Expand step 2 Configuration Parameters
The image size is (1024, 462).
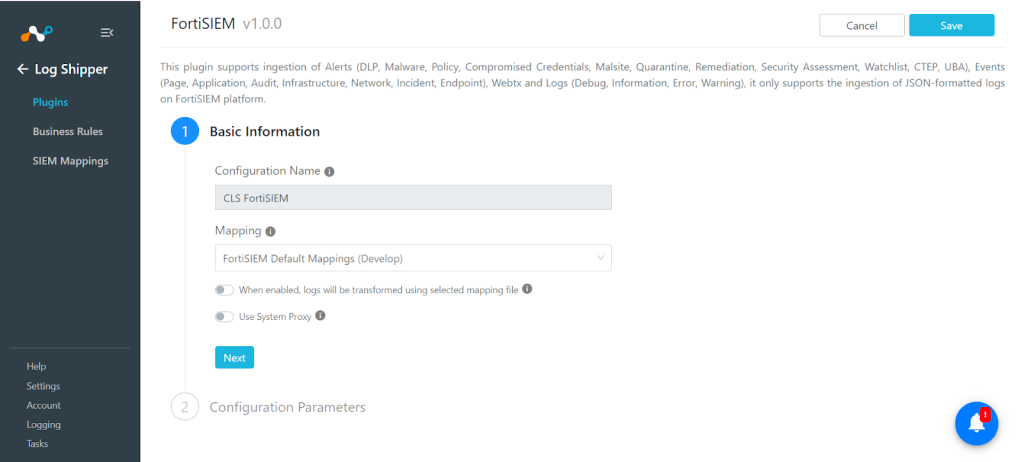287,407
